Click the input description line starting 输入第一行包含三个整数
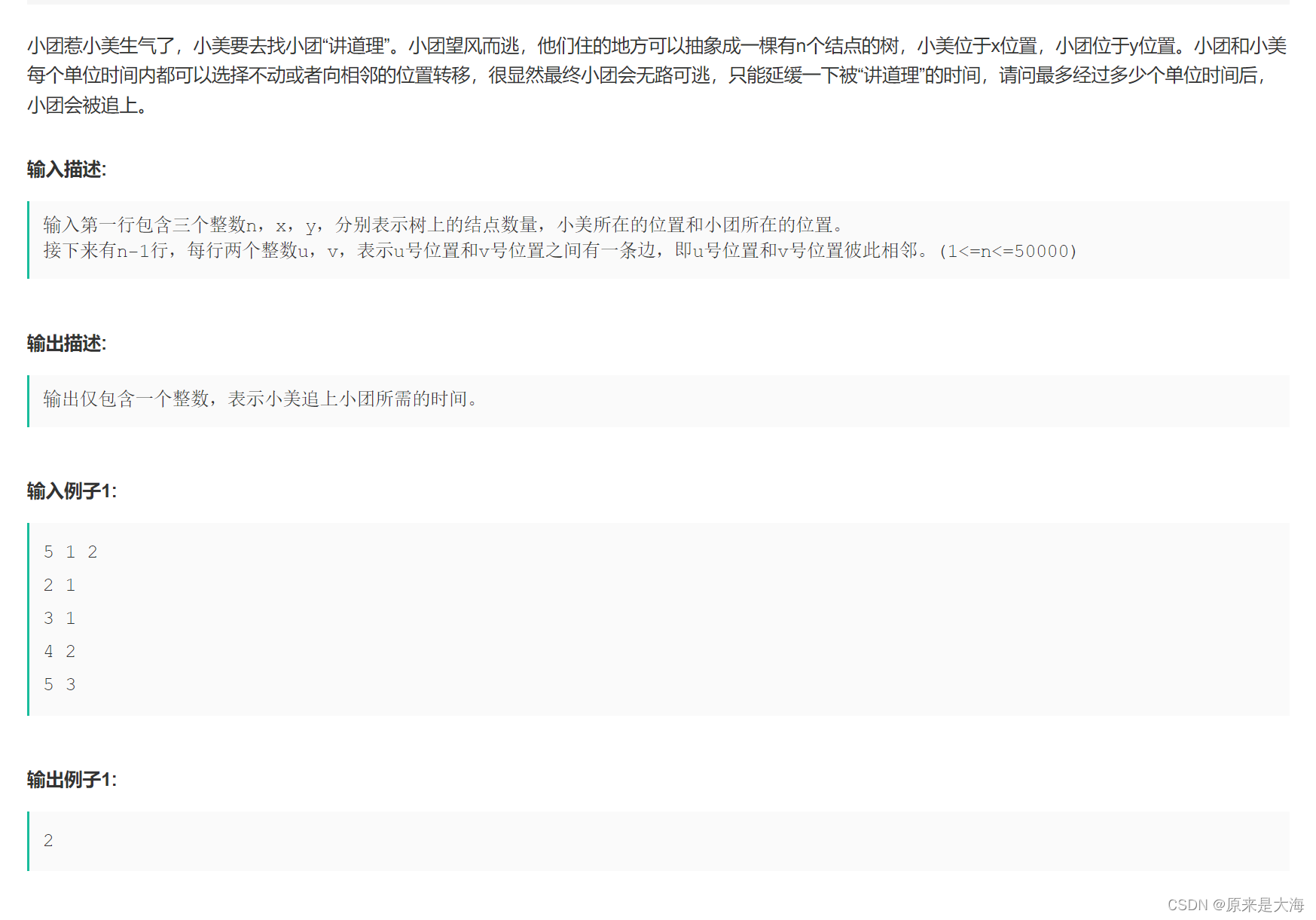This screenshot has width=1316, height=920. 443,225
